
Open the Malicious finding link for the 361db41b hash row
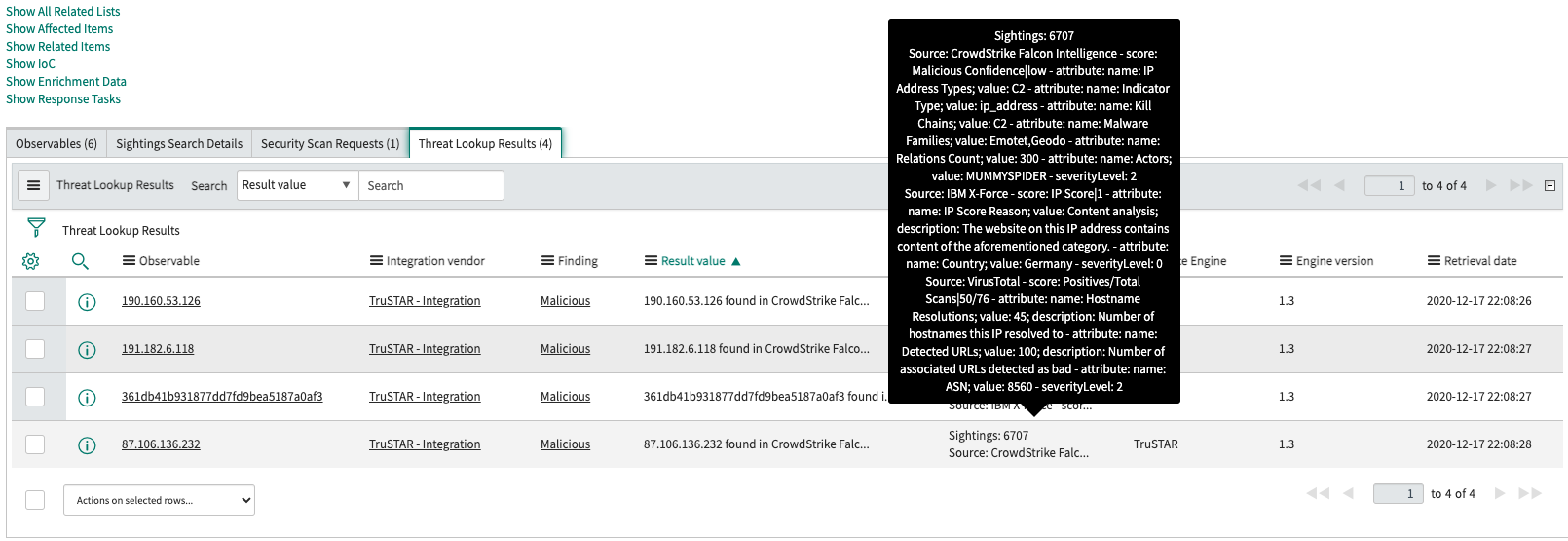click(x=566, y=397)
